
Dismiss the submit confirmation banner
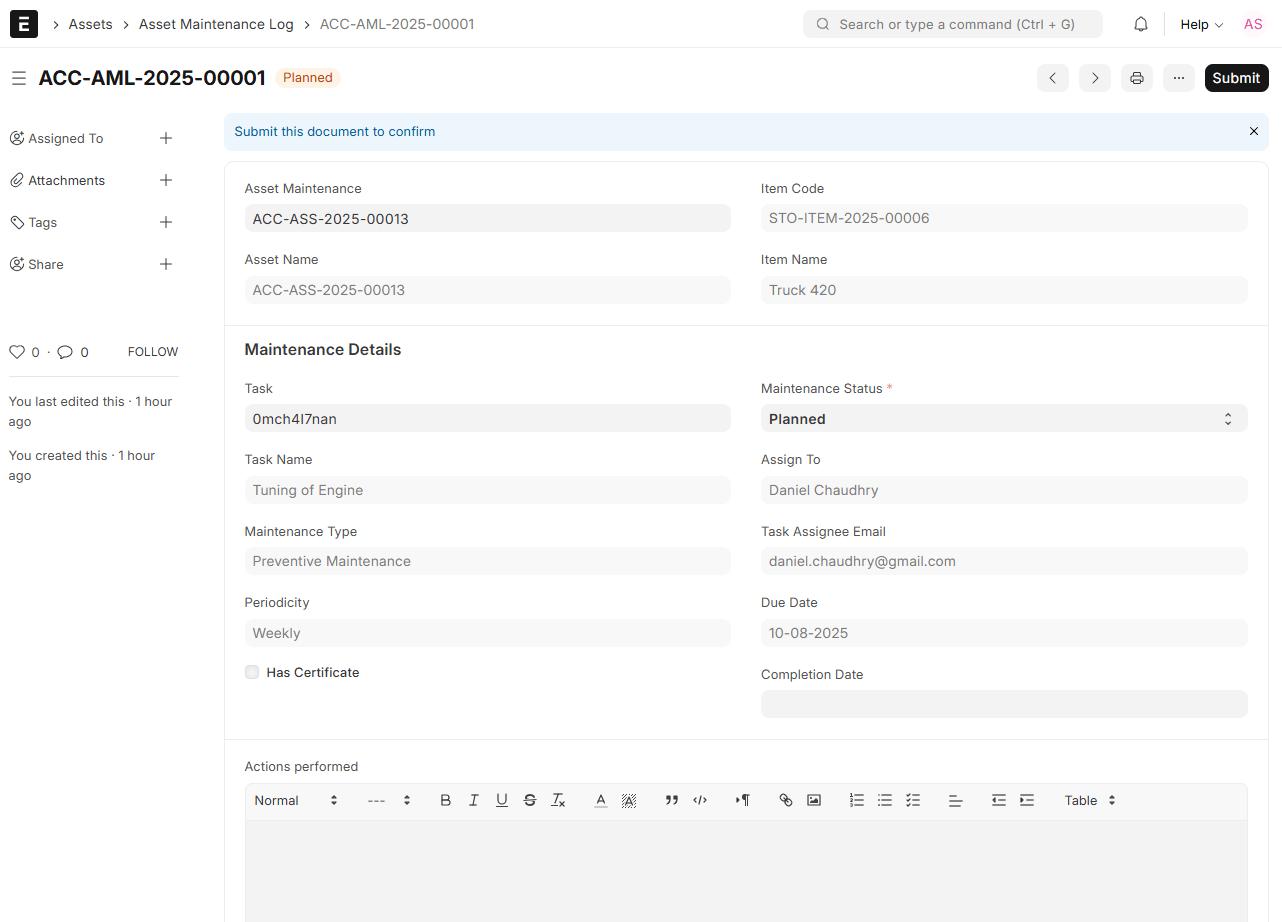(x=1254, y=131)
